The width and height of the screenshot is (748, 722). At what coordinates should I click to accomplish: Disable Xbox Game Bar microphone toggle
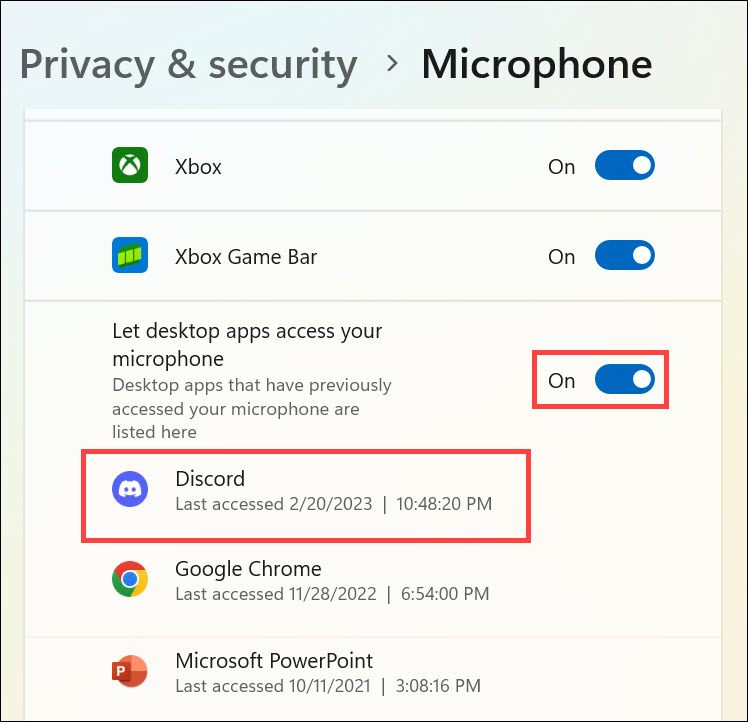click(x=624, y=255)
